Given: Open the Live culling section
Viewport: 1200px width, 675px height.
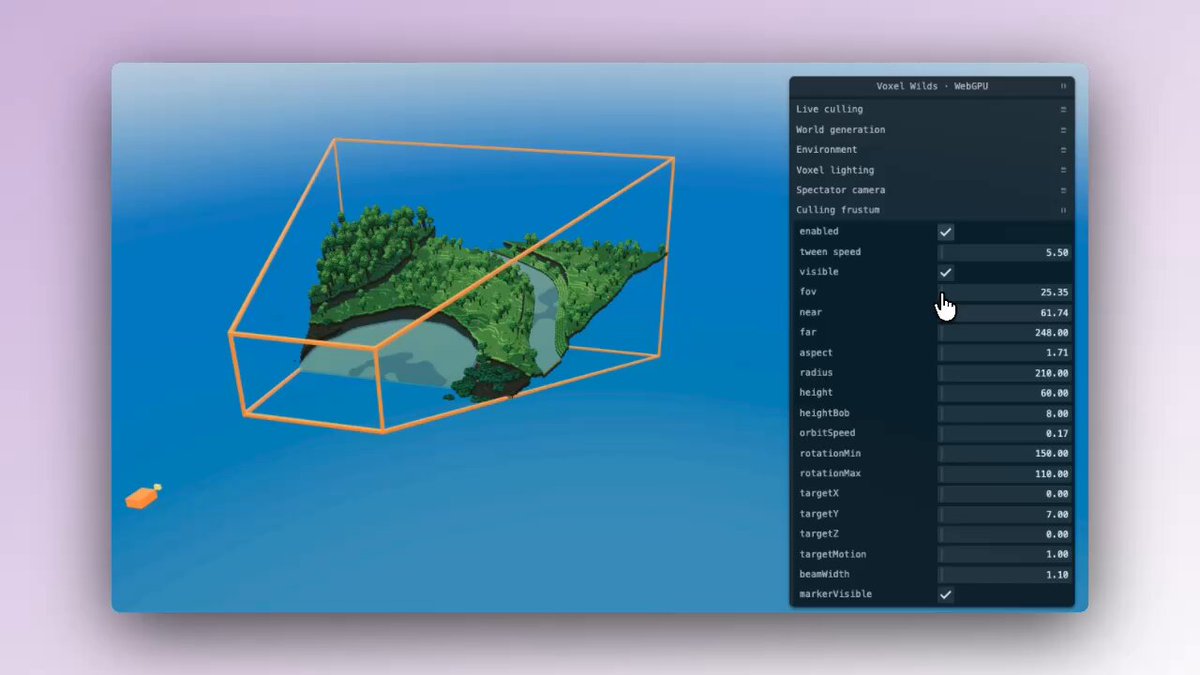Looking at the screenshot, I should pos(932,109).
